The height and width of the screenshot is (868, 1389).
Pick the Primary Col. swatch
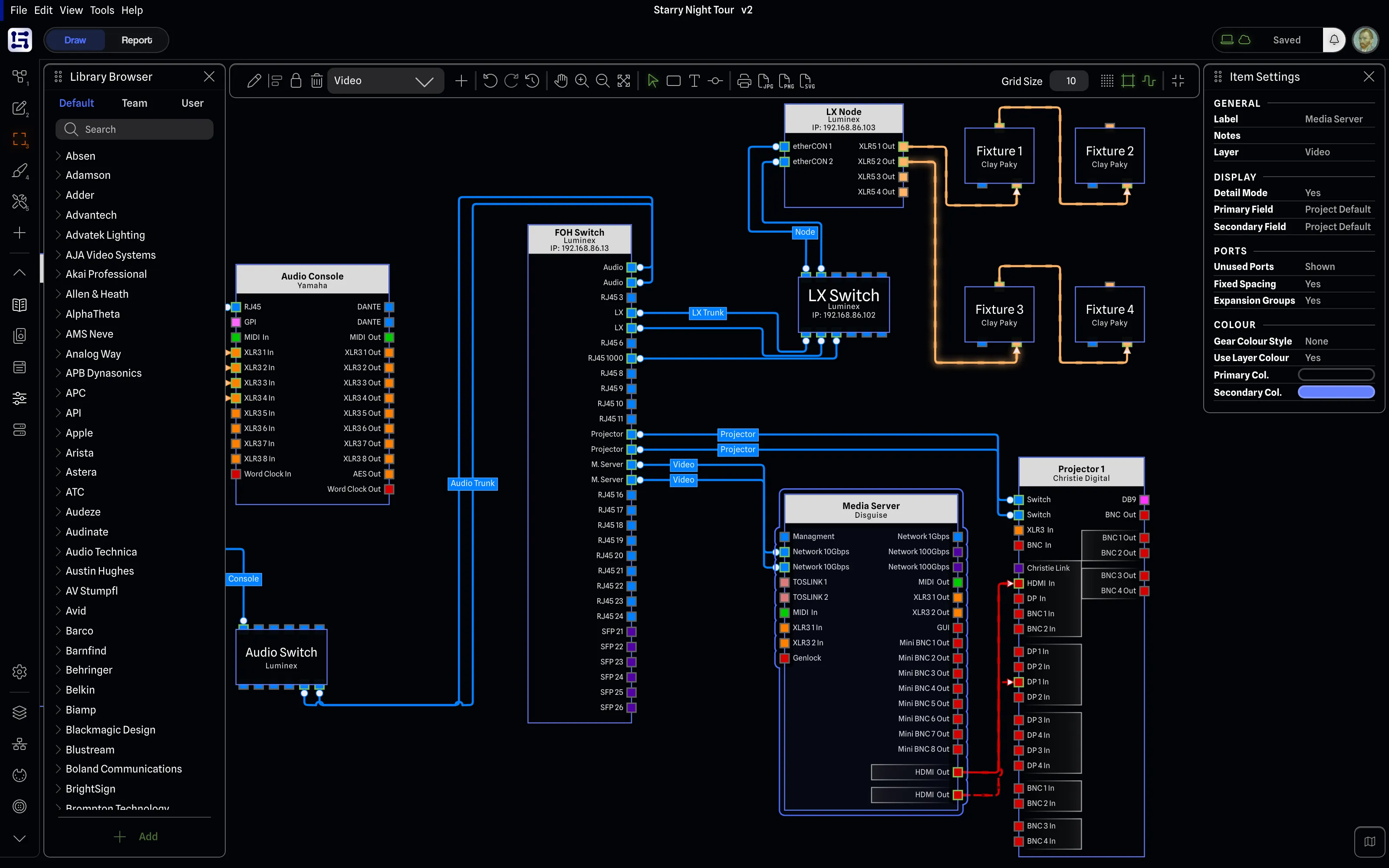1336,375
